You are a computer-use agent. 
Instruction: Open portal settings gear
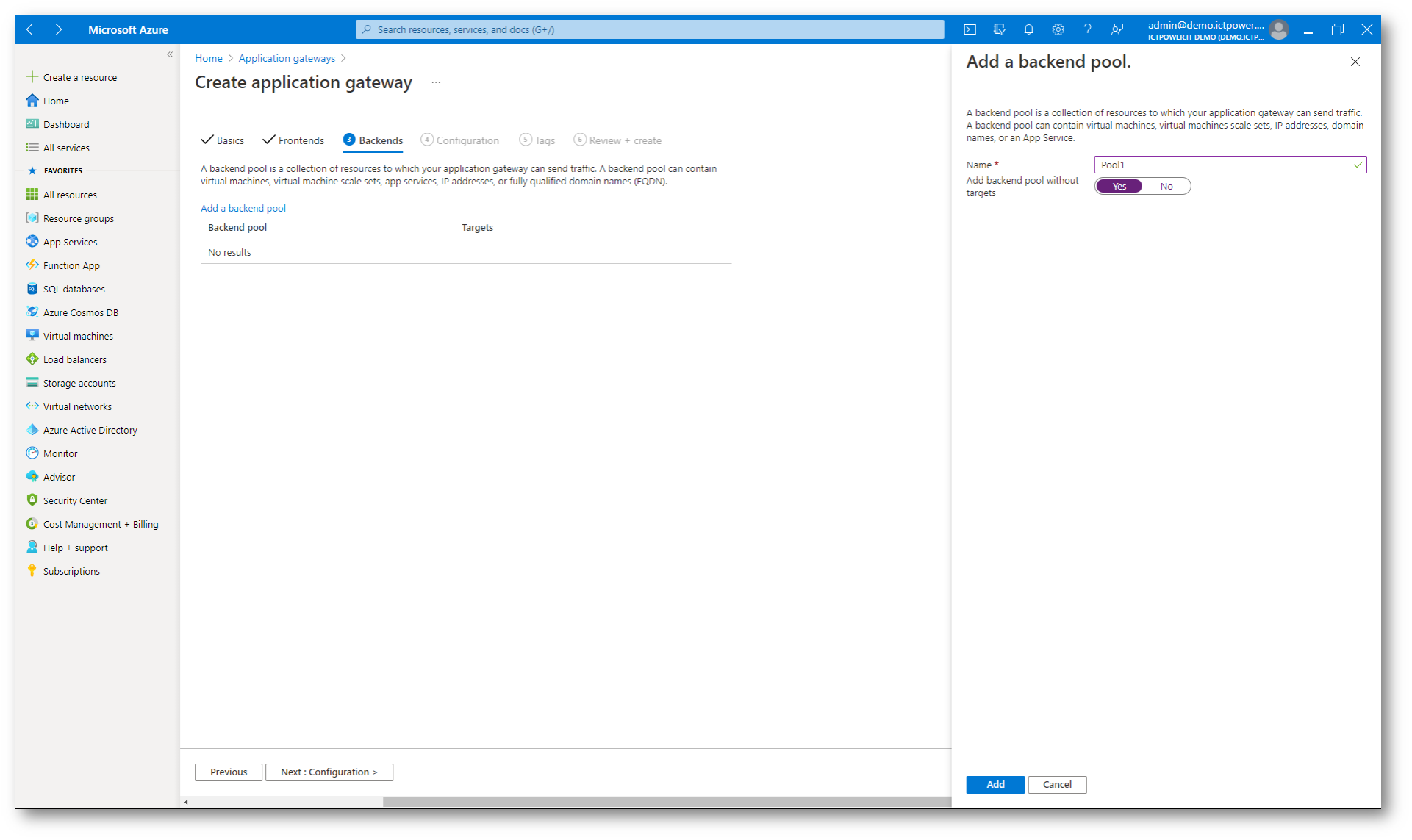pos(1058,29)
